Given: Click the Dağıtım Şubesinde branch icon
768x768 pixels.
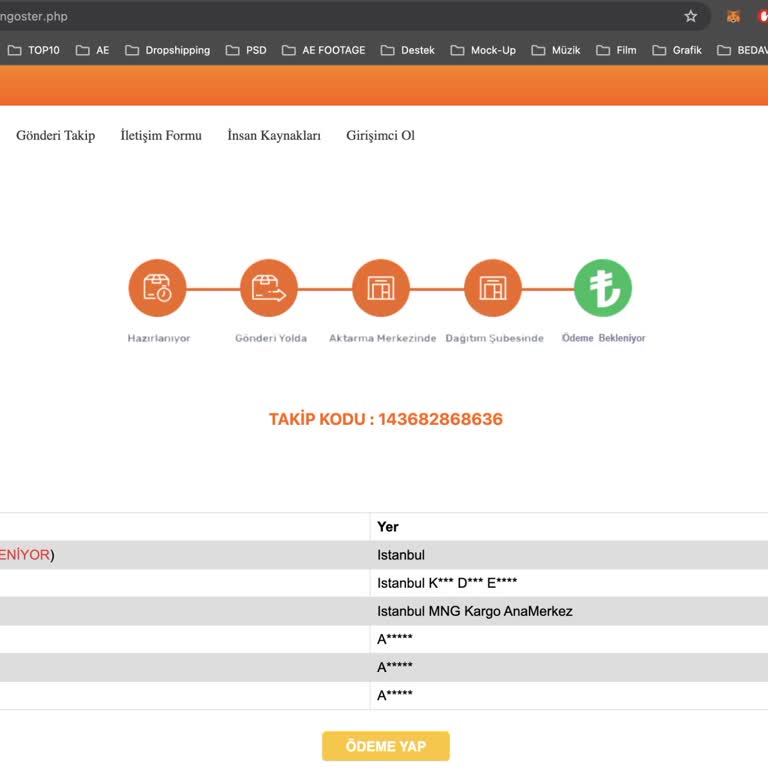Looking at the screenshot, I should pyautogui.click(x=493, y=288).
